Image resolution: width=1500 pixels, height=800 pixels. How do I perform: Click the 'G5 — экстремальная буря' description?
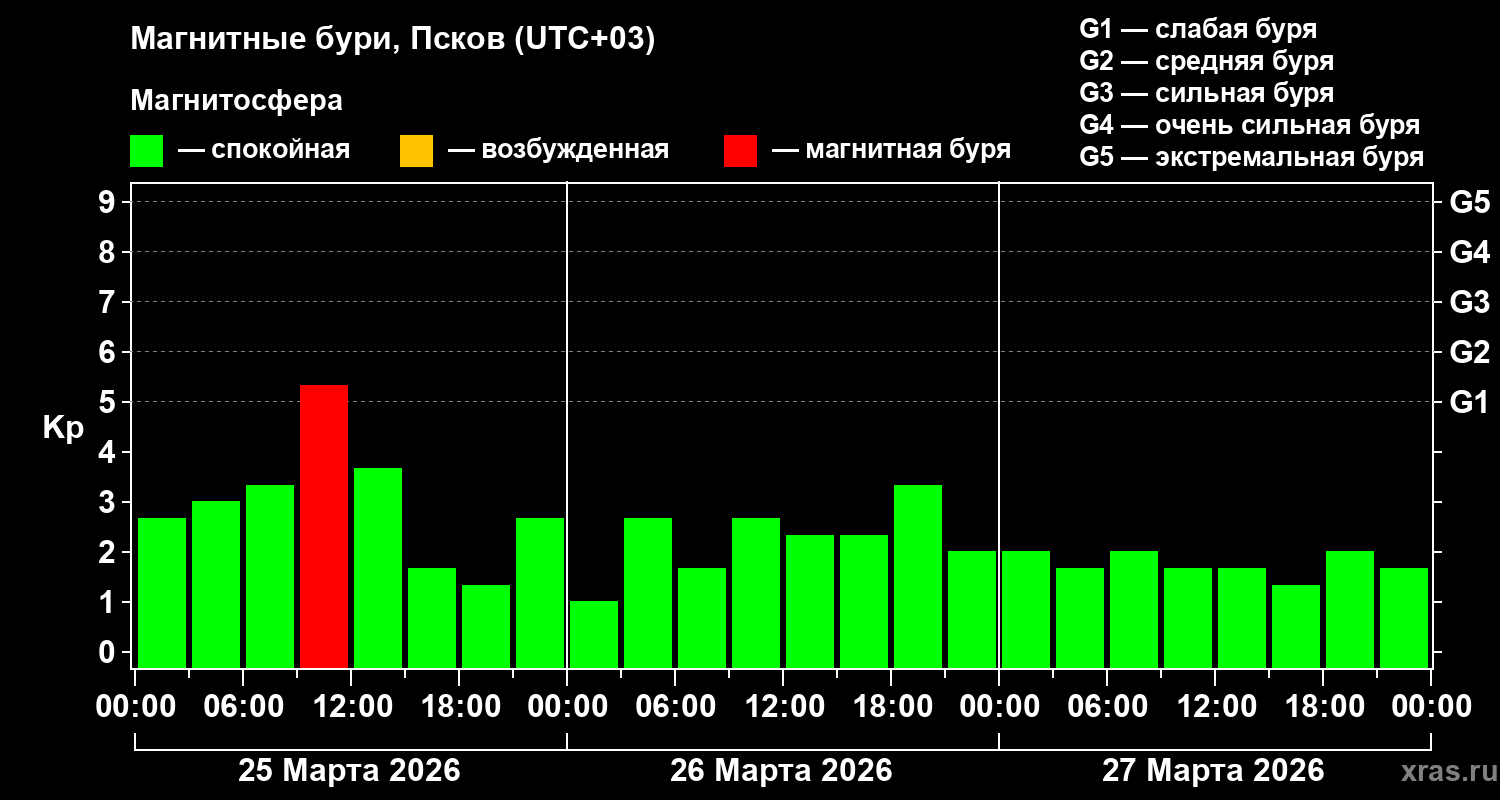click(1251, 158)
